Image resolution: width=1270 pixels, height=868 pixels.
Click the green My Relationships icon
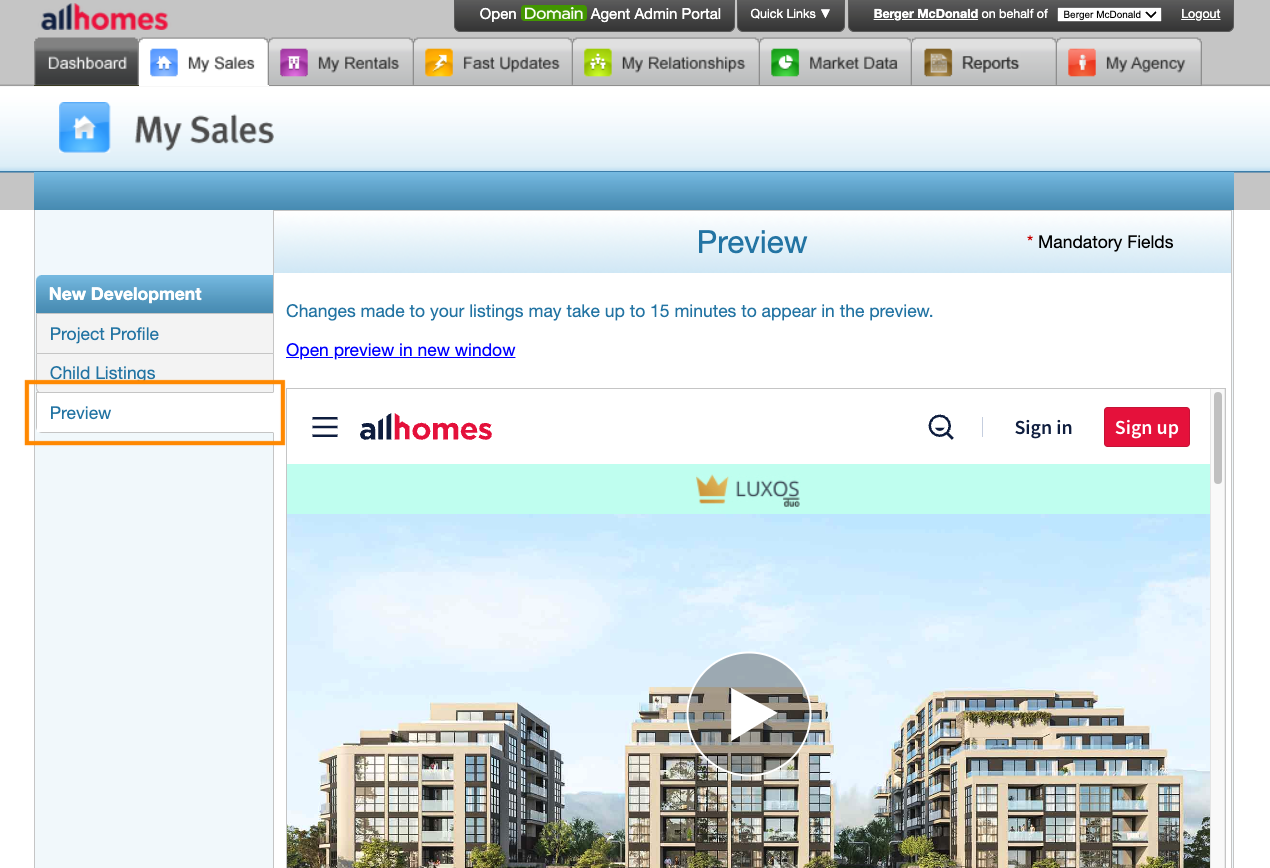598,63
